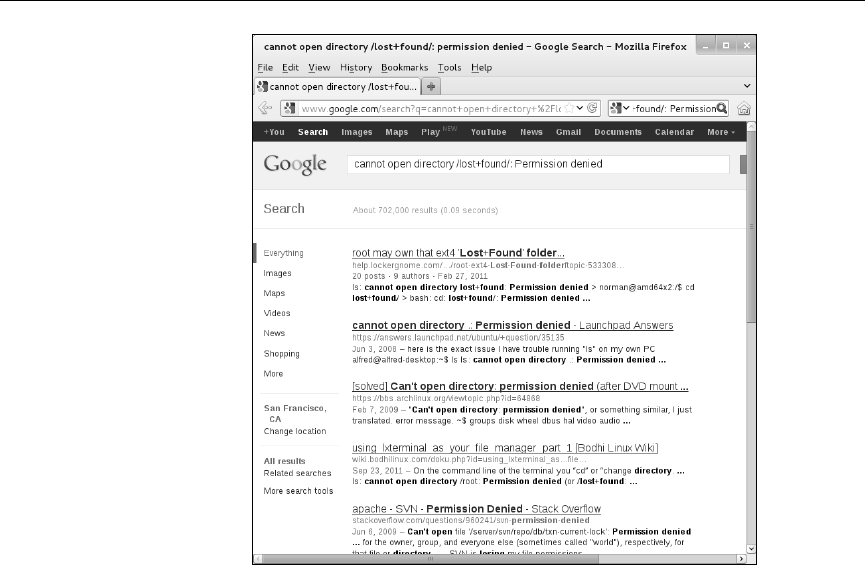Viewport: 865px width, 565px height.
Task: Open 'root may own that ext4 Lost+Found folder' result
Action: (x=458, y=253)
